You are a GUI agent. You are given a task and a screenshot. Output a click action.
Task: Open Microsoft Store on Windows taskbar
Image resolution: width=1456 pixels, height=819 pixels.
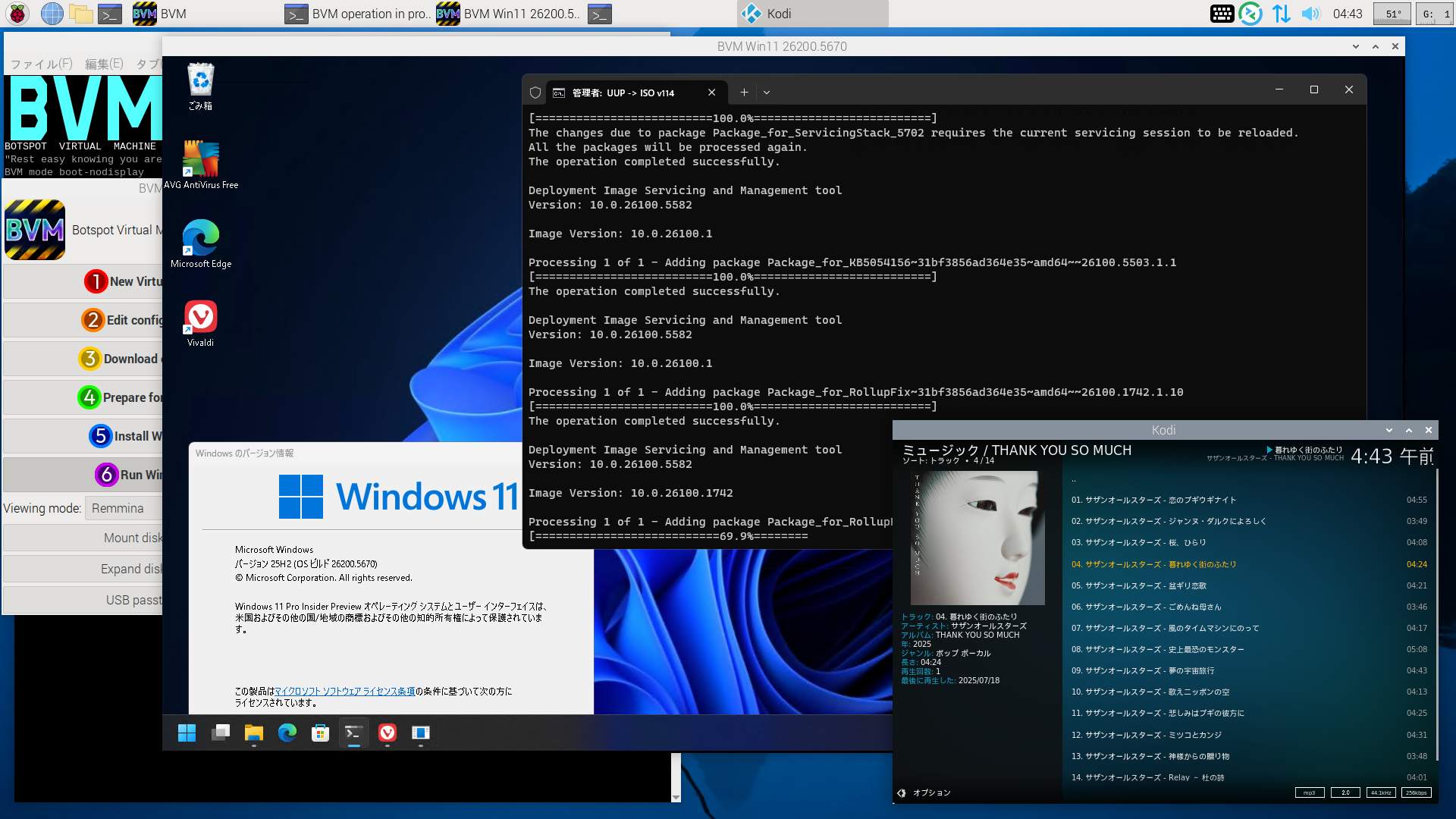pyautogui.click(x=320, y=733)
